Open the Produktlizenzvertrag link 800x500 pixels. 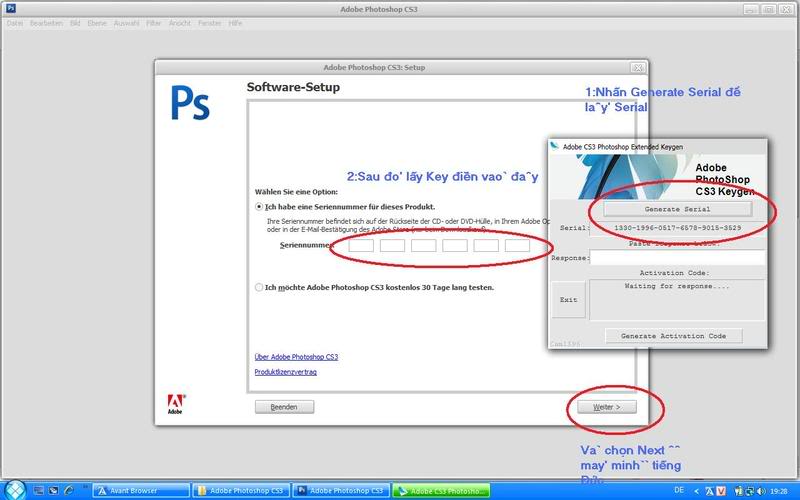(286, 372)
